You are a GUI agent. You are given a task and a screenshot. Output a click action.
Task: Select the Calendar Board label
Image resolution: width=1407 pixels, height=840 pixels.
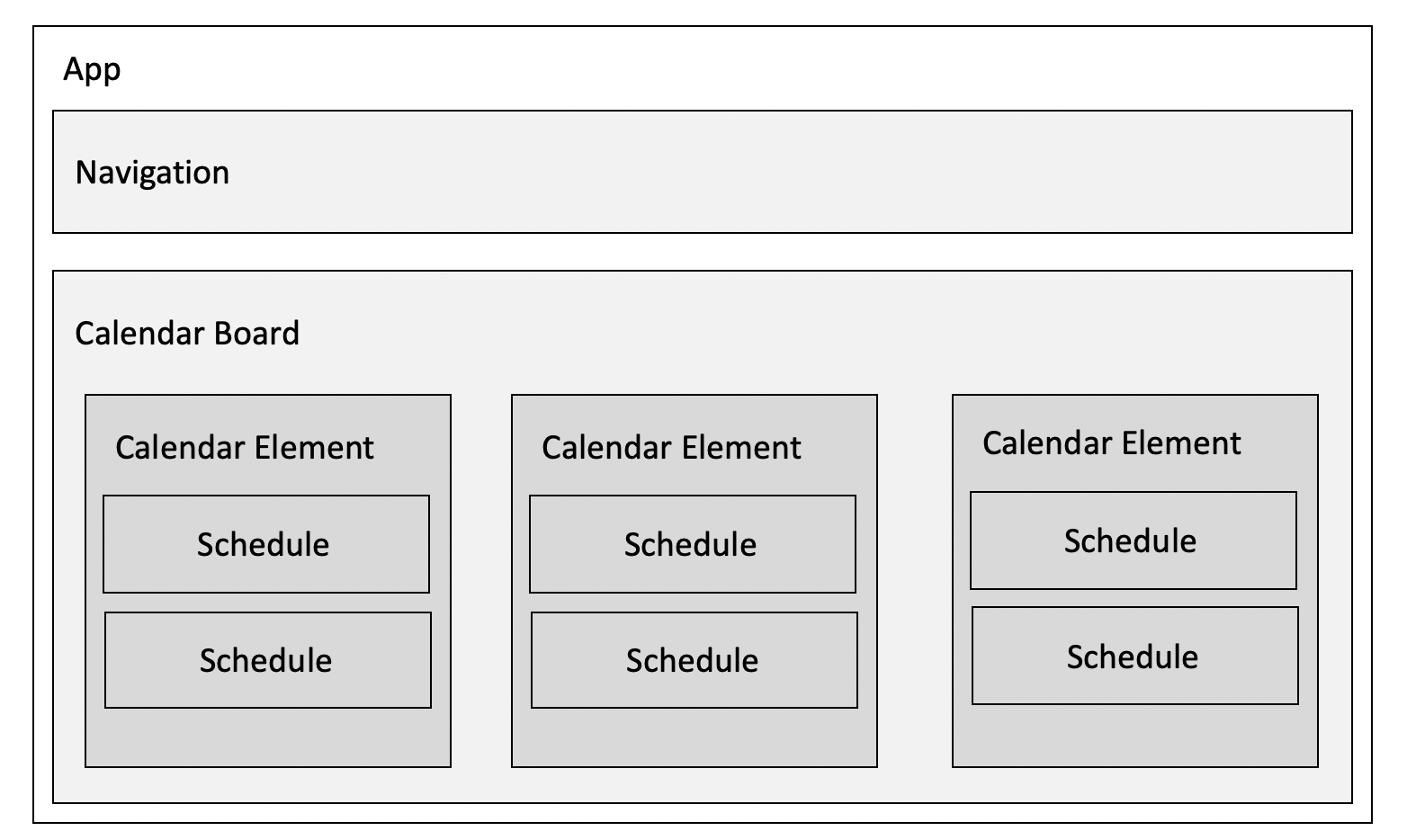(x=187, y=334)
